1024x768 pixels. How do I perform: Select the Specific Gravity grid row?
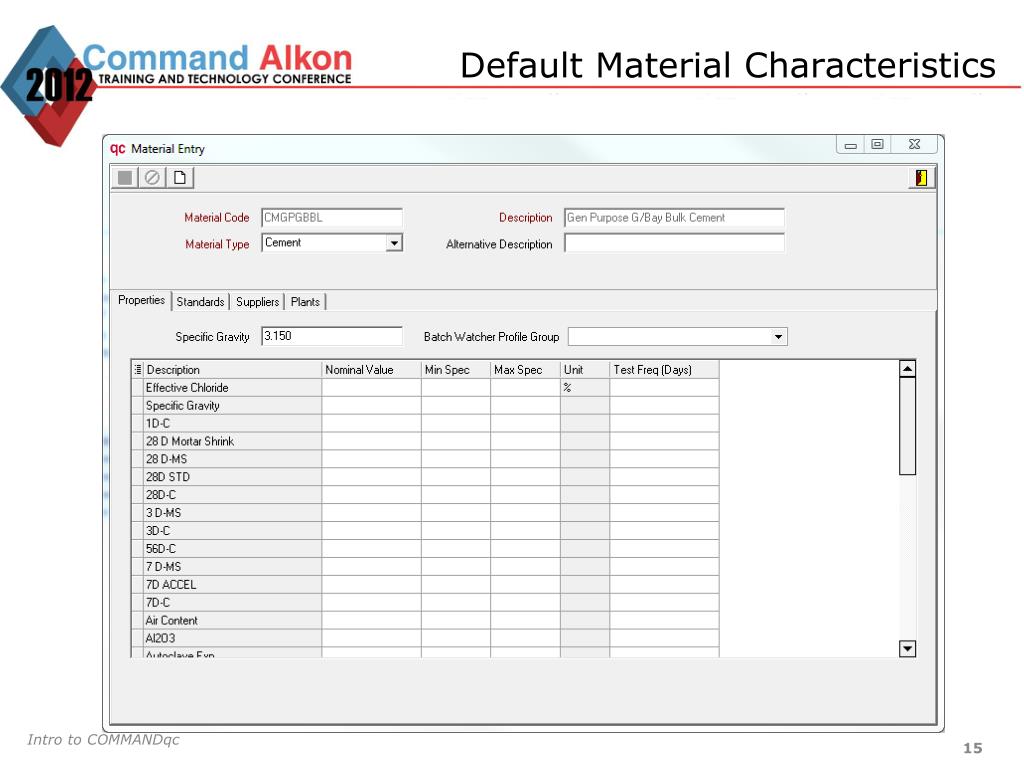425,406
